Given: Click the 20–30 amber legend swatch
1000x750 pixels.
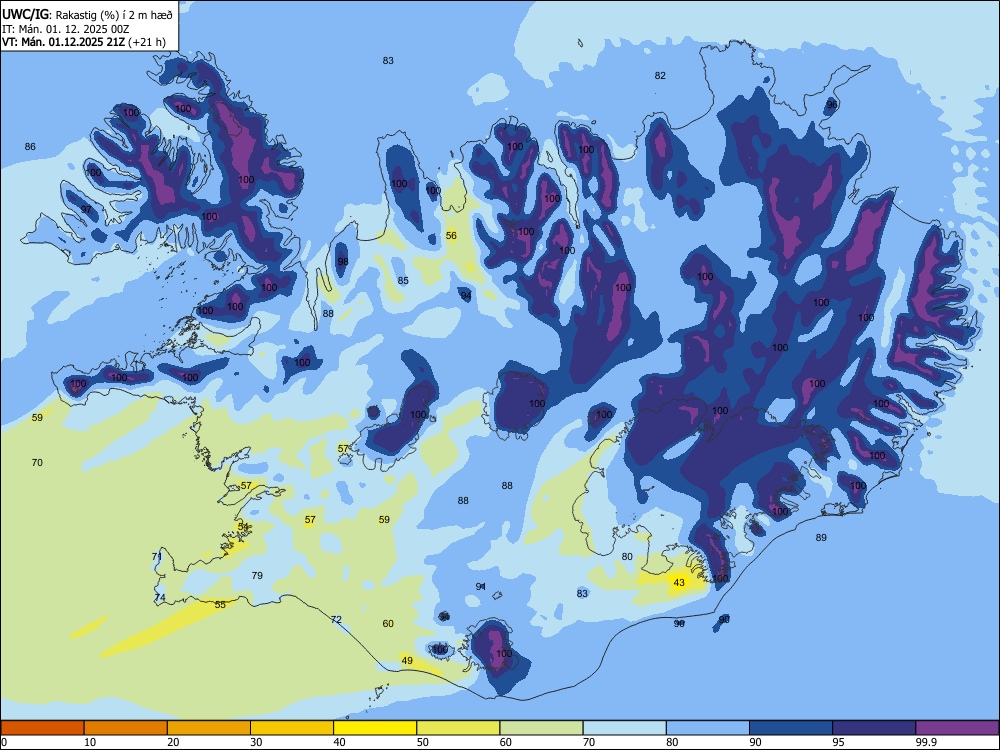Looking at the screenshot, I should pyautogui.click(x=209, y=728).
